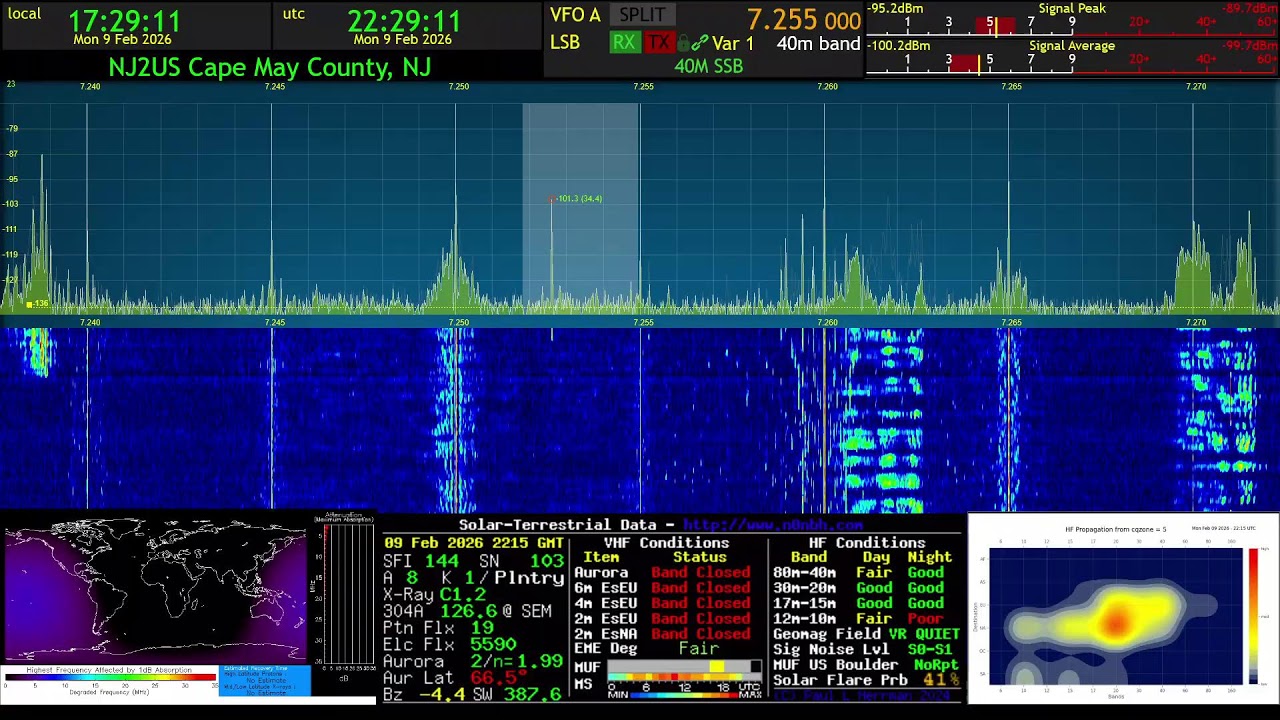
Task: Click the Sig Noise Lvl S0-S1 value
Action: (x=930, y=649)
